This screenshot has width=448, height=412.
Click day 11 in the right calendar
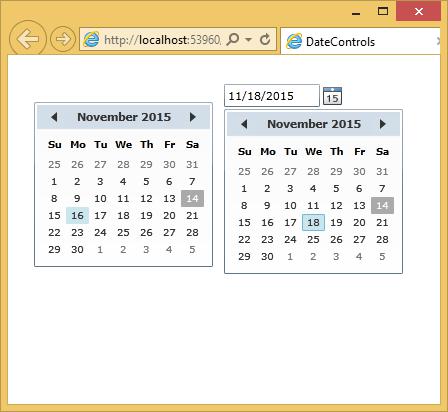(x=313, y=205)
